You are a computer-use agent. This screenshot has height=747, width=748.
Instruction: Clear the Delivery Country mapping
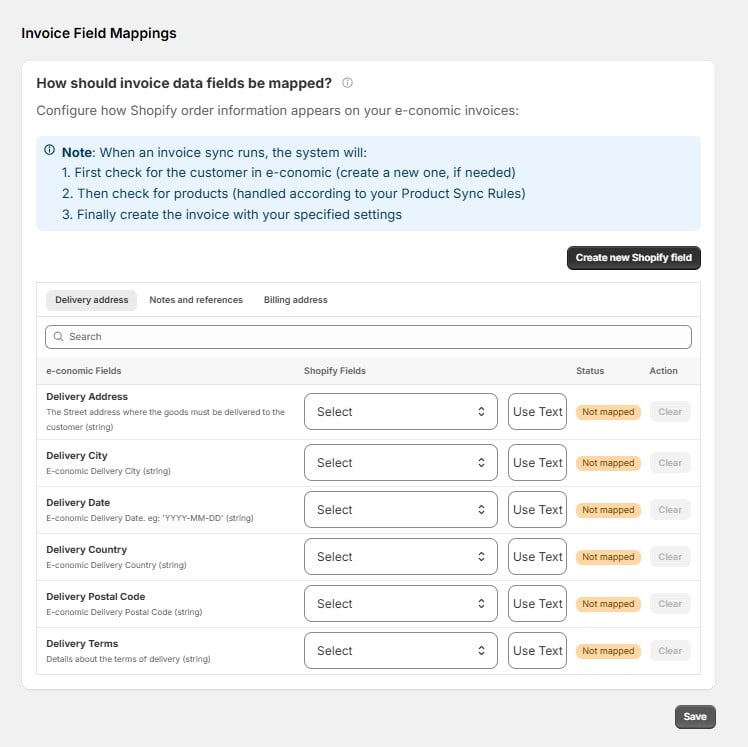click(670, 557)
